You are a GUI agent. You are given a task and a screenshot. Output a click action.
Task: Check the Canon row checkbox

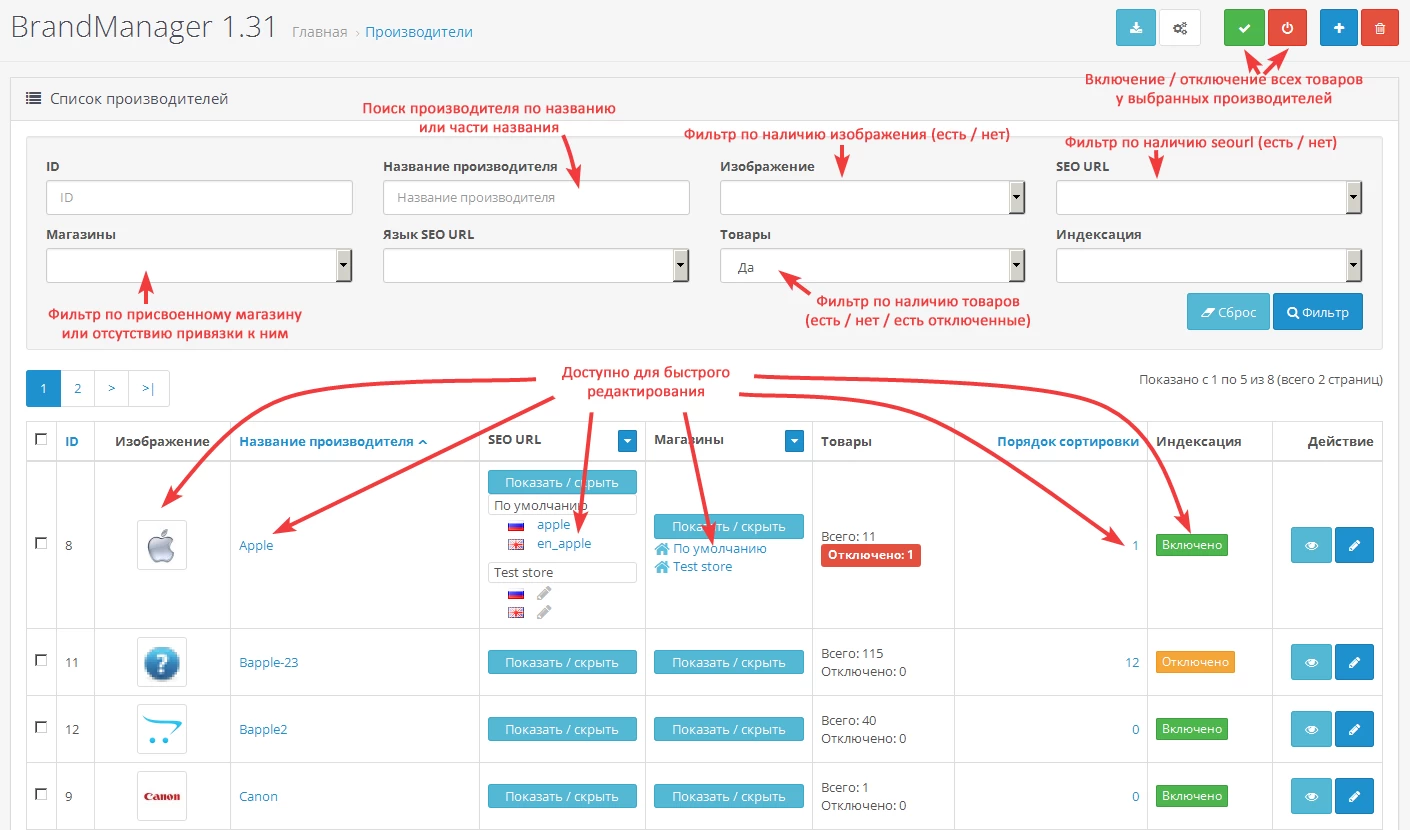tap(40, 794)
